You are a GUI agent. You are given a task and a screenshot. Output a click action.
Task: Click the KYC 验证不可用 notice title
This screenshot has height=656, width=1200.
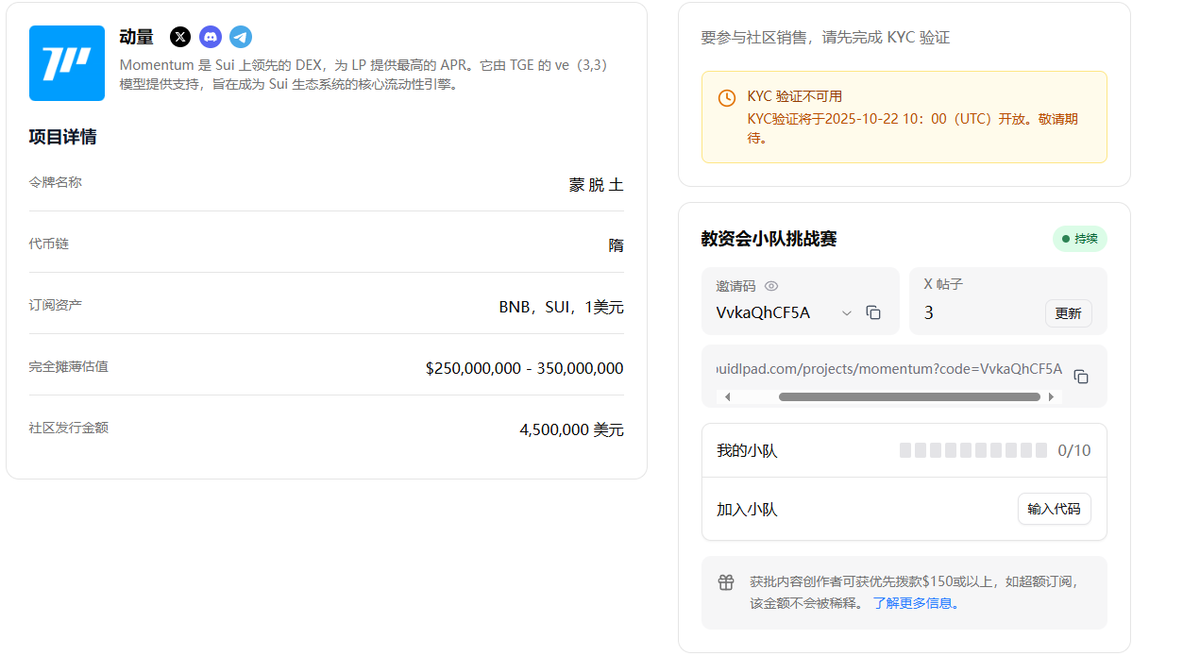tap(795, 96)
